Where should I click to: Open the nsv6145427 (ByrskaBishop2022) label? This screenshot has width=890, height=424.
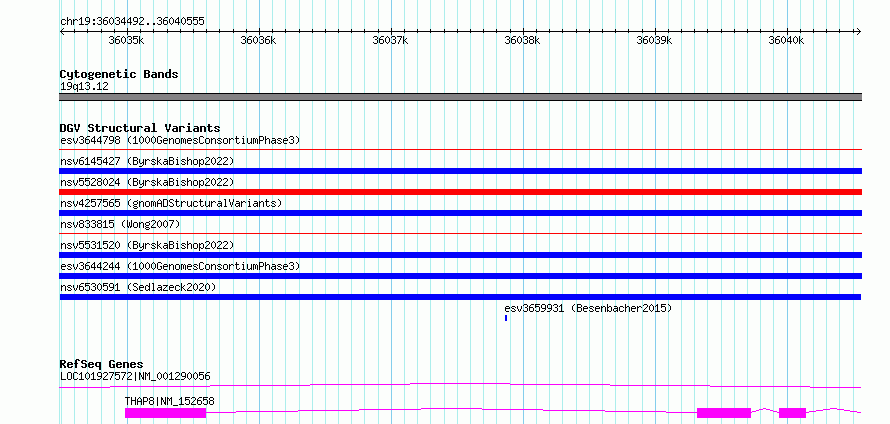147,161
